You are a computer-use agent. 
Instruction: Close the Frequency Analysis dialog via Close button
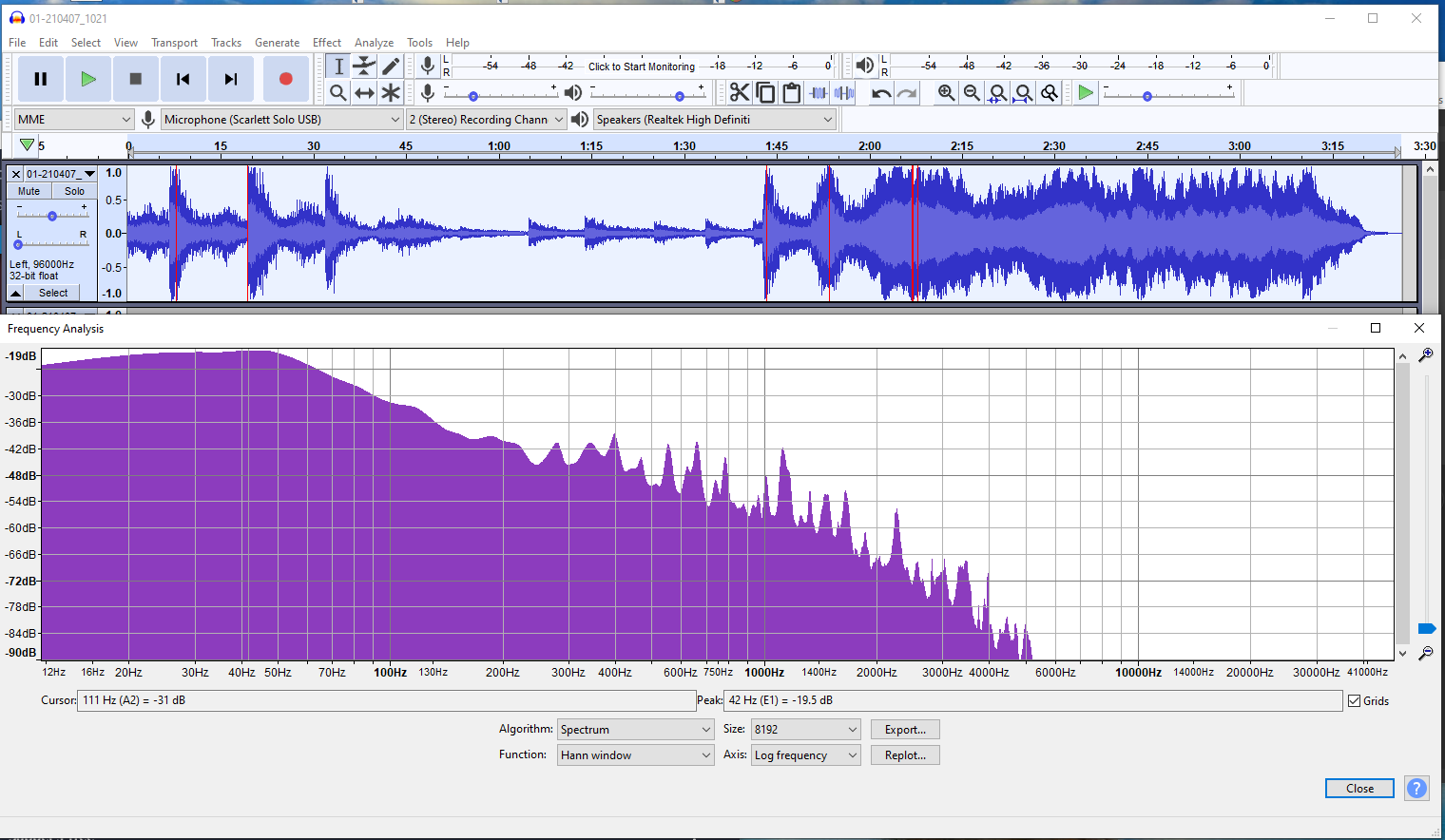tap(1359, 788)
